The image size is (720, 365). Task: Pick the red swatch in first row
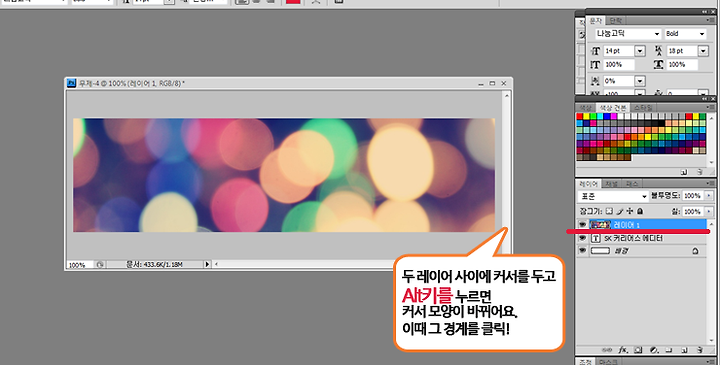tap(579, 116)
